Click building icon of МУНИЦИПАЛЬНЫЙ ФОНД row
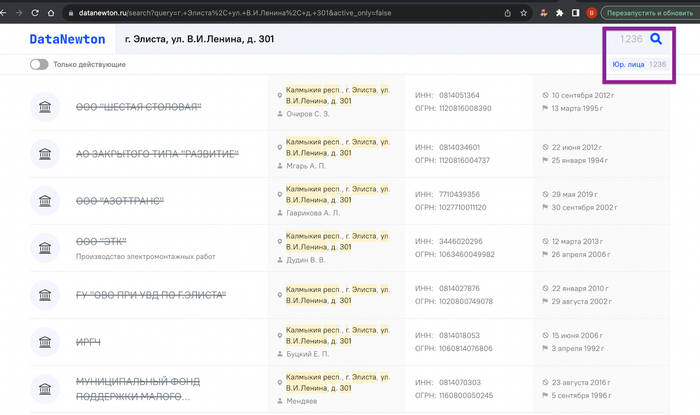Image resolution: width=700 pixels, height=415 pixels. 45,389
